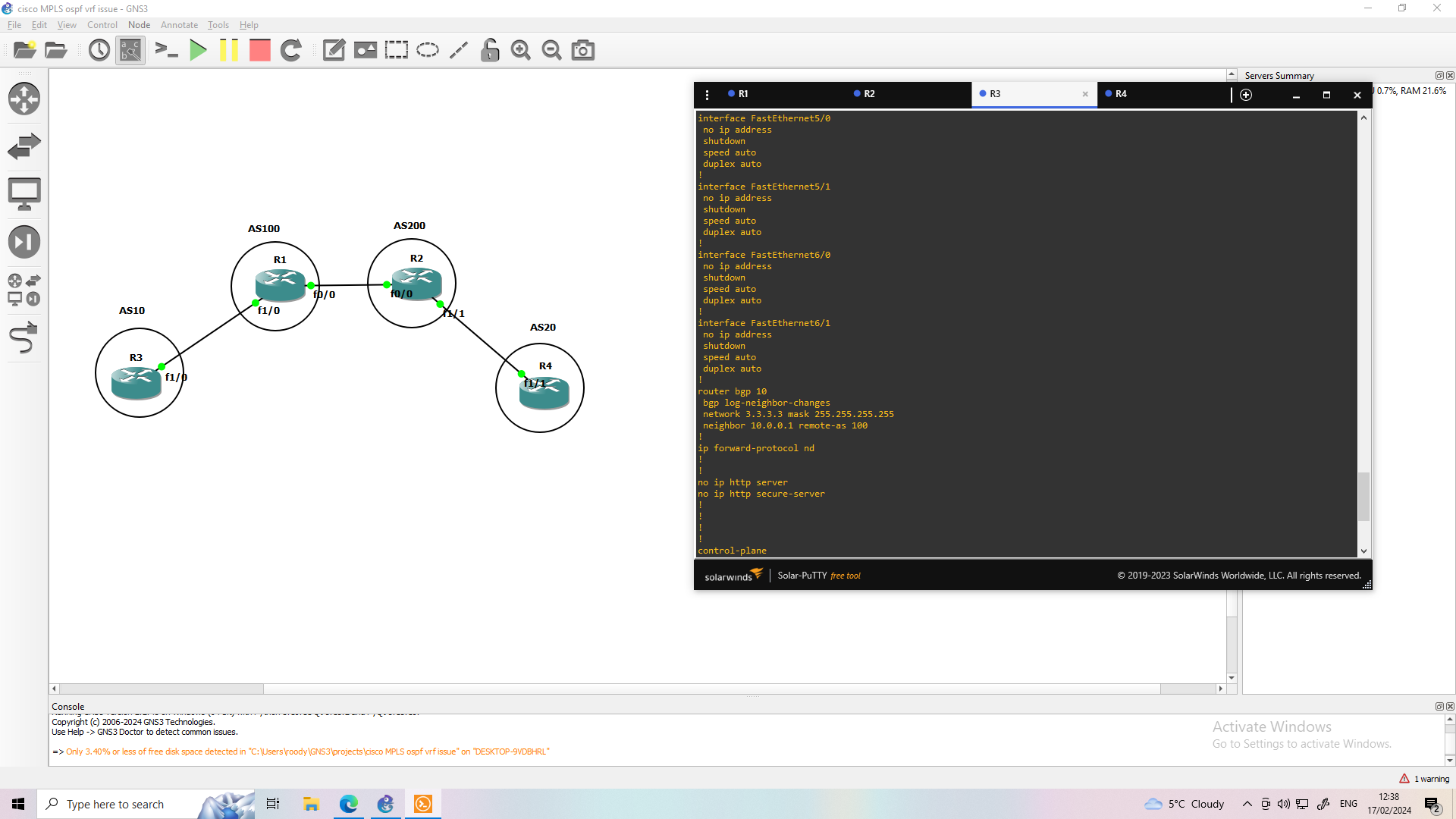Start all nodes with green play icon
Screen dimensions: 1456x819
198,50
